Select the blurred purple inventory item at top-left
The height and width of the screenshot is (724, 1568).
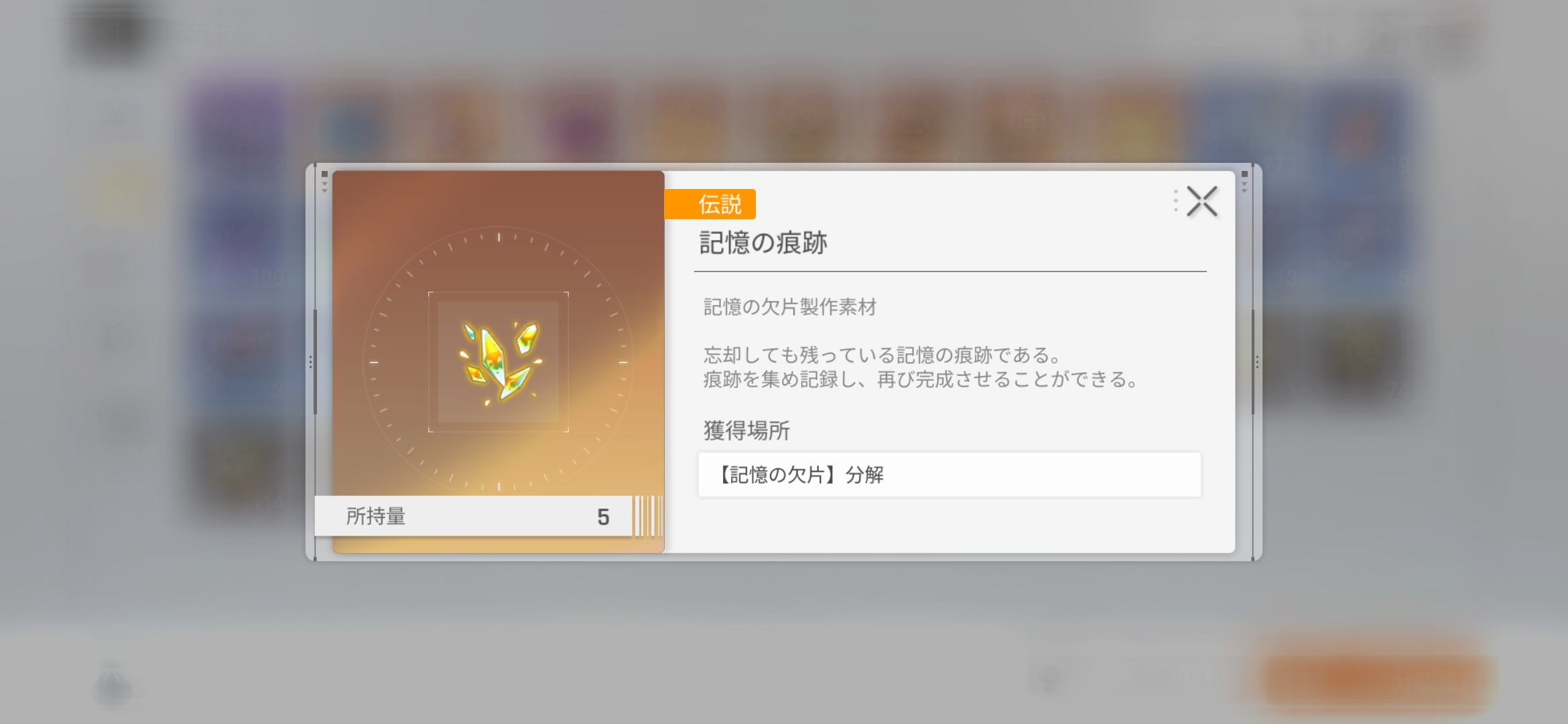pyautogui.click(x=239, y=127)
